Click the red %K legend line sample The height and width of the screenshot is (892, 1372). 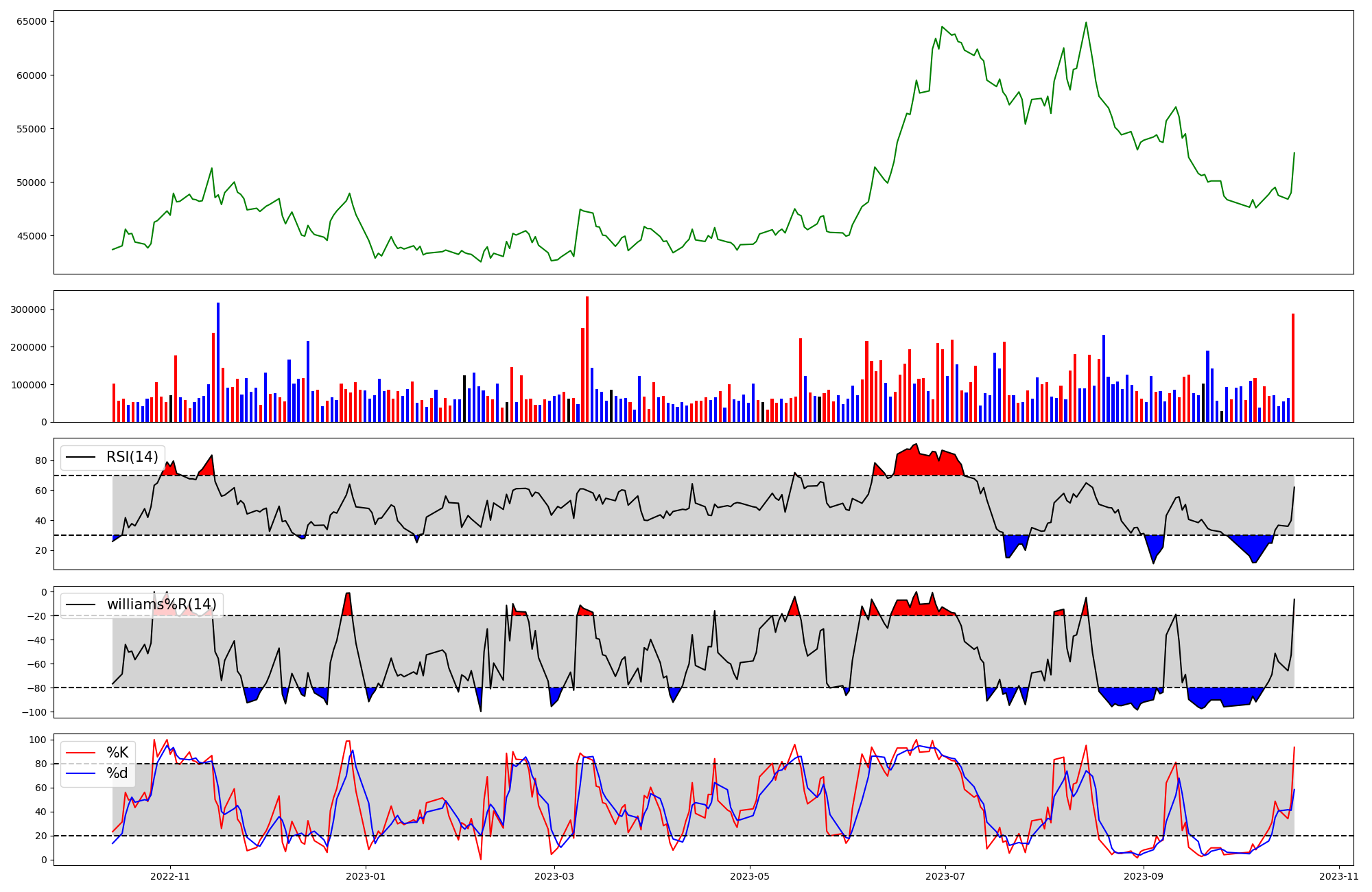(80, 753)
